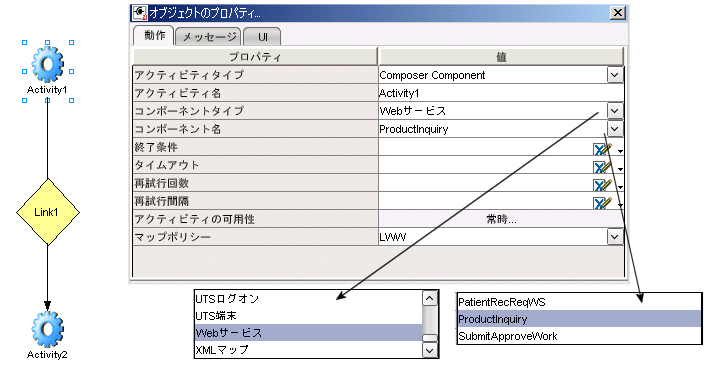This screenshot has width=704, height=389.
Task: Close the オブジェクトのプロパティ dialog
Action: point(618,13)
